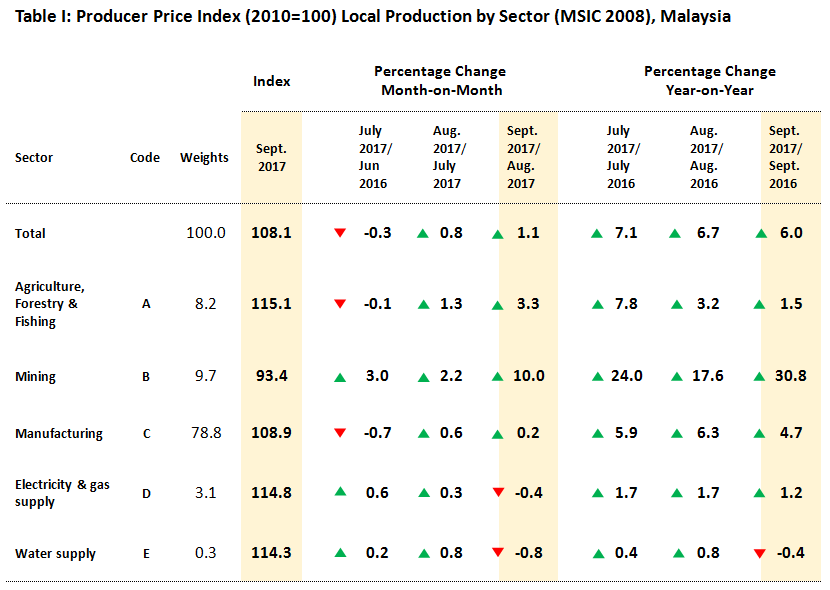Select the green up arrow next to Agriculture 7.8

coord(597,304)
